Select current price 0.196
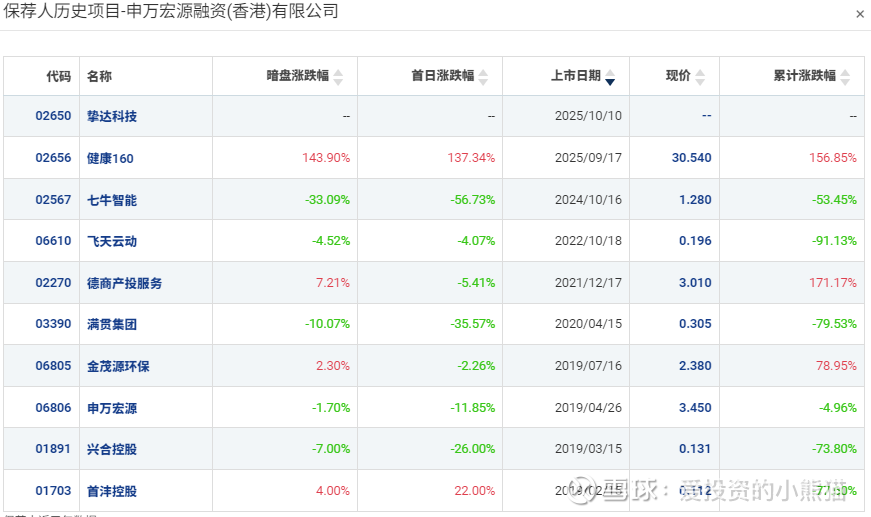The image size is (871, 517). tap(695, 240)
